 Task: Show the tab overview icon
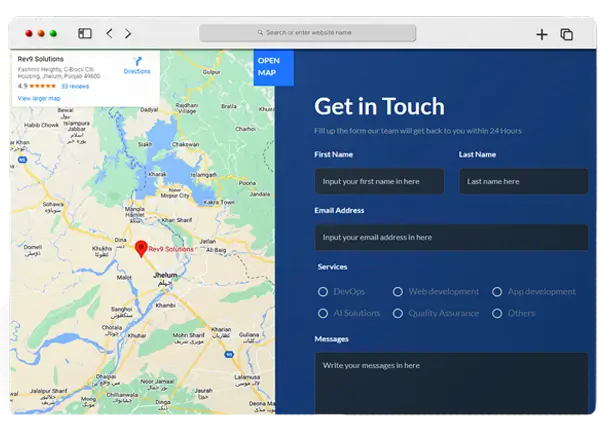tap(567, 34)
